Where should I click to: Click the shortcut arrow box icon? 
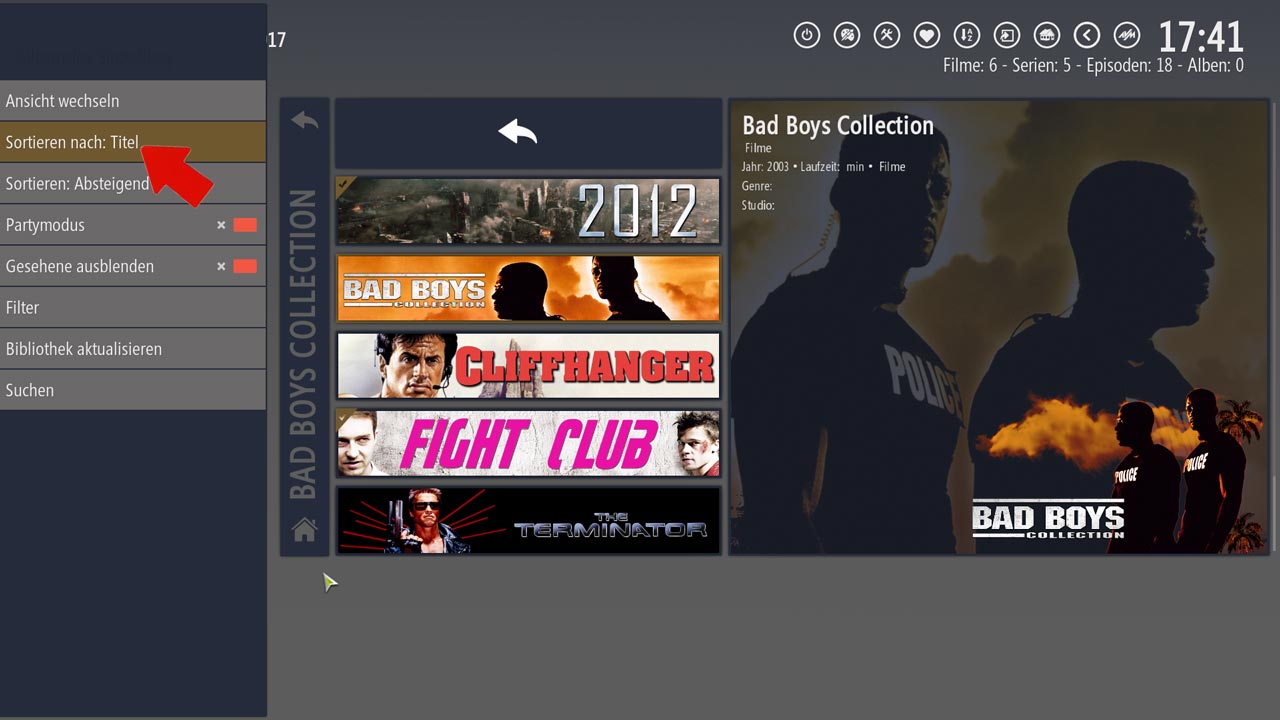[x=1006, y=36]
